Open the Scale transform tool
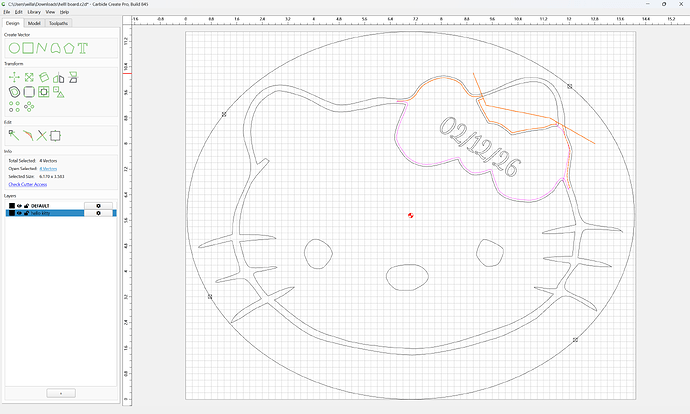The height and width of the screenshot is (414, 690). click(29, 77)
